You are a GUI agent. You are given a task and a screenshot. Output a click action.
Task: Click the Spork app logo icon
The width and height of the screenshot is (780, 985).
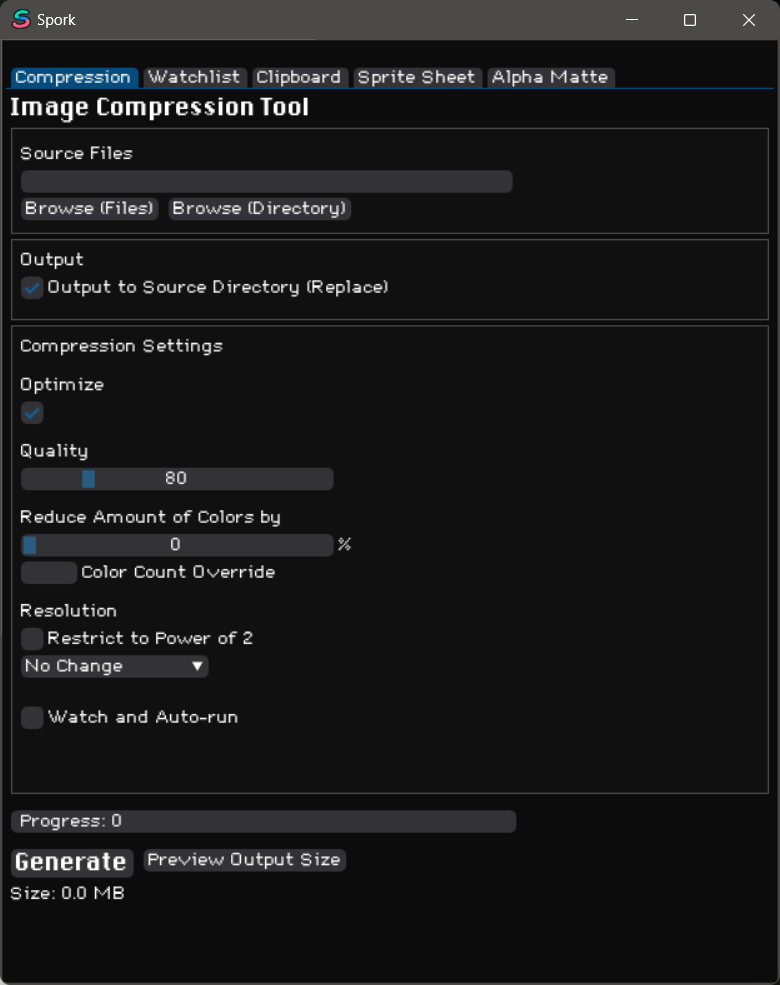point(20,19)
